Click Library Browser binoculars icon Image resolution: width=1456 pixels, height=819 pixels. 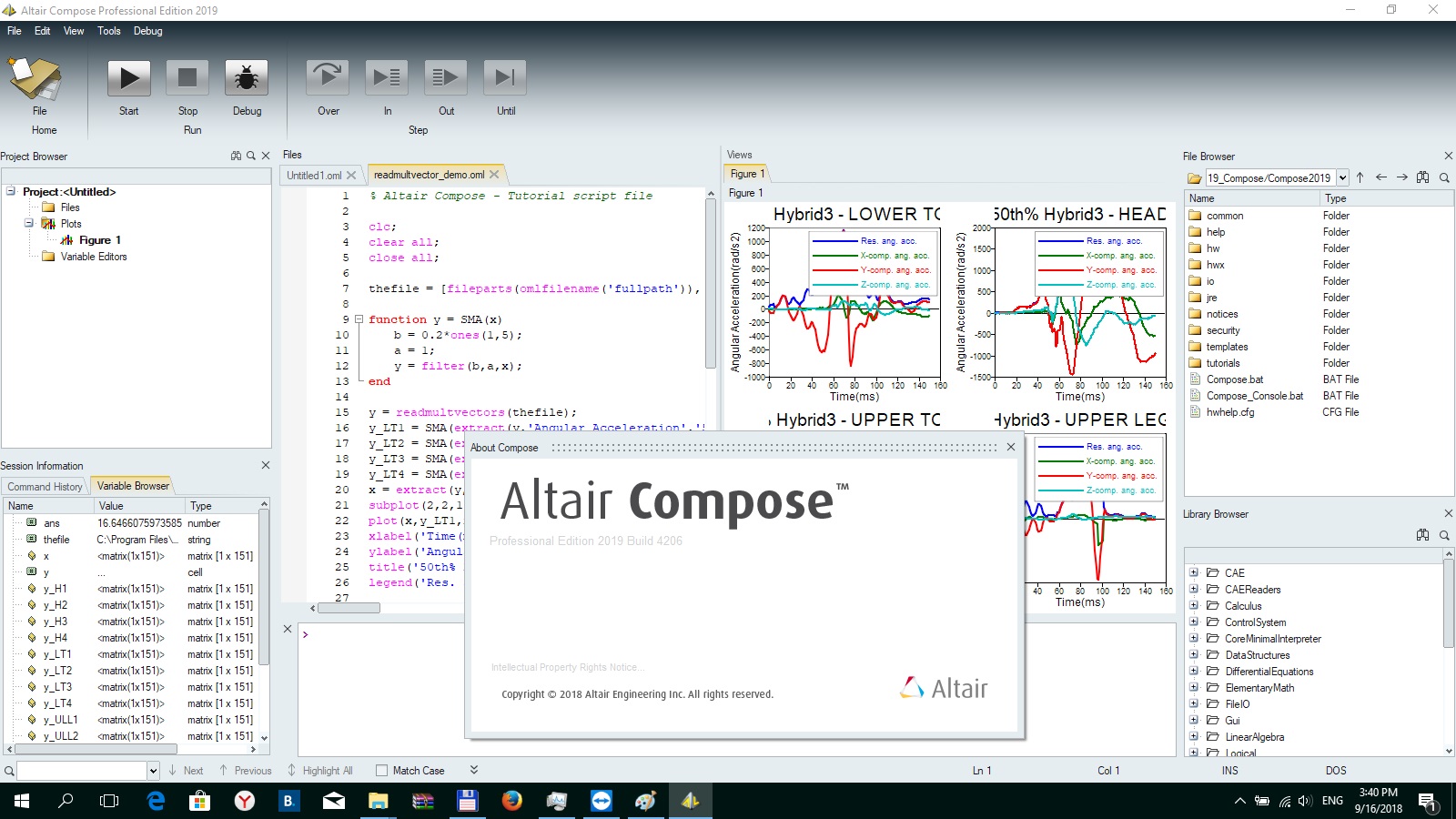(1423, 535)
